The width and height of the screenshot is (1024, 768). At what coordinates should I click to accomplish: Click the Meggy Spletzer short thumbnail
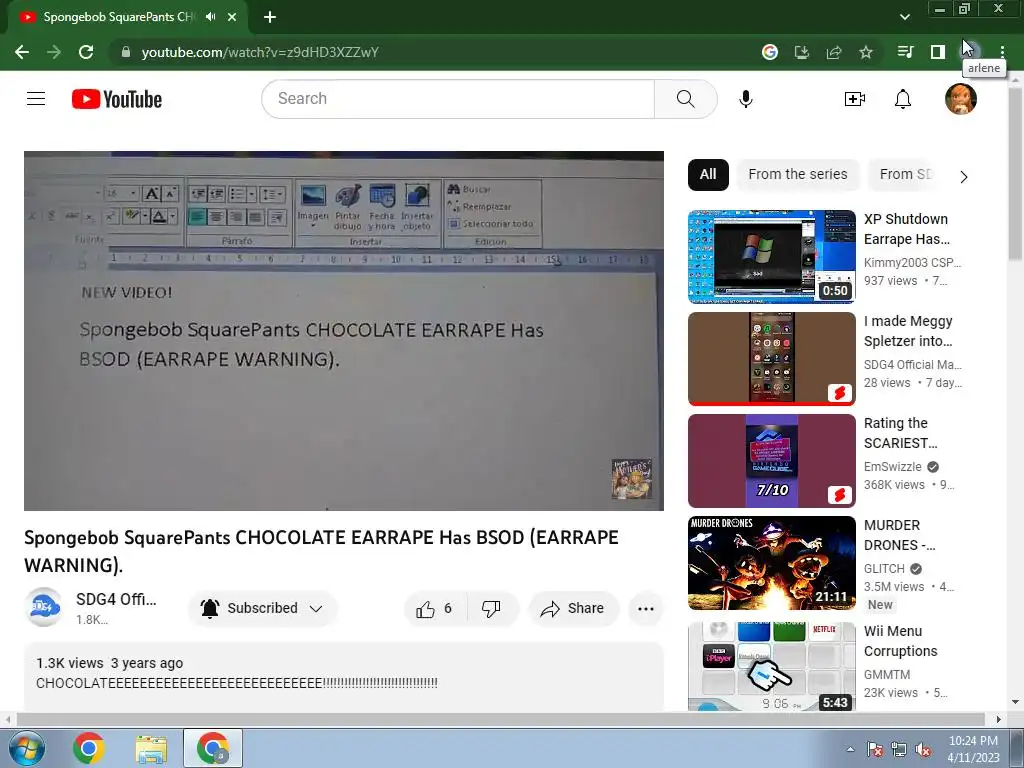point(771,359)
